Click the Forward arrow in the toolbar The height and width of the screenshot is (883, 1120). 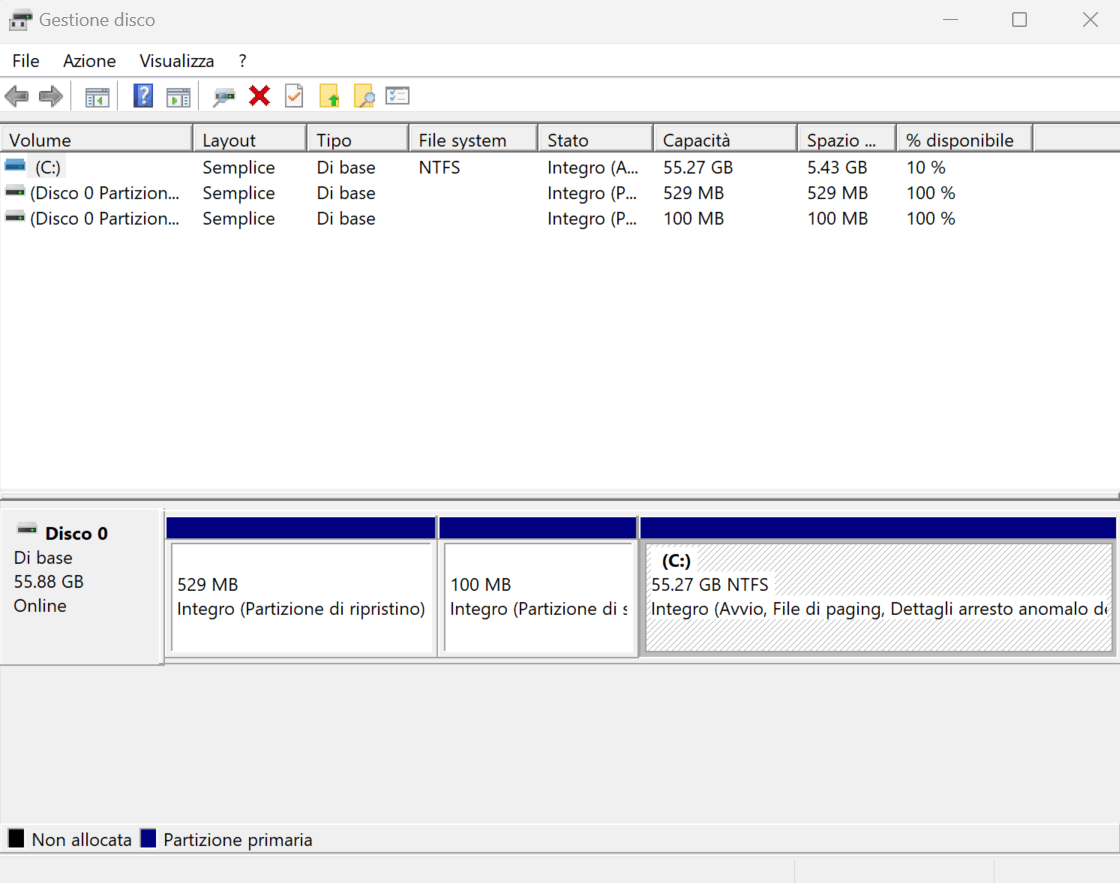pos(51,96)
